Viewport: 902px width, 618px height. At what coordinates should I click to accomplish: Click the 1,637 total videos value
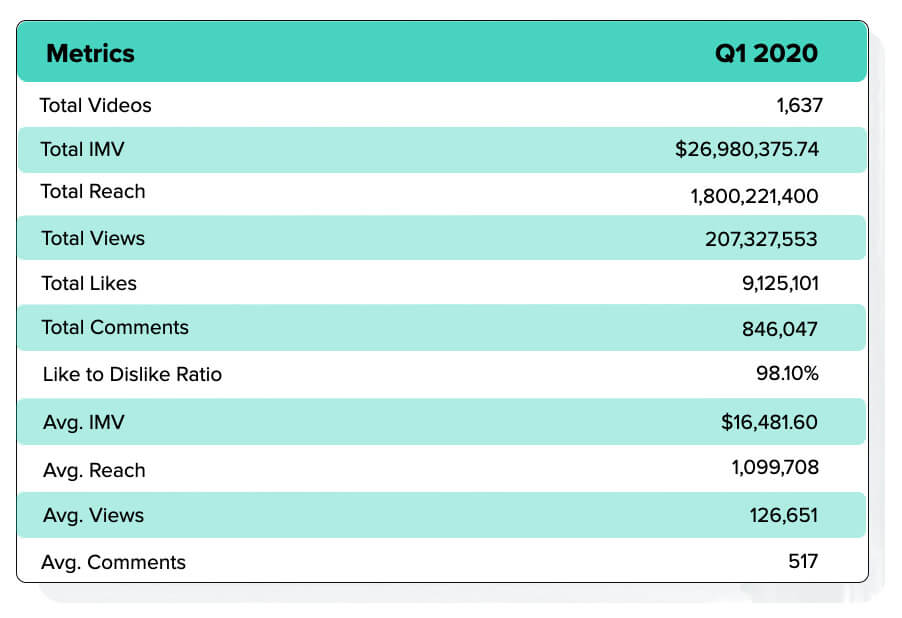[x=799, y=105]
